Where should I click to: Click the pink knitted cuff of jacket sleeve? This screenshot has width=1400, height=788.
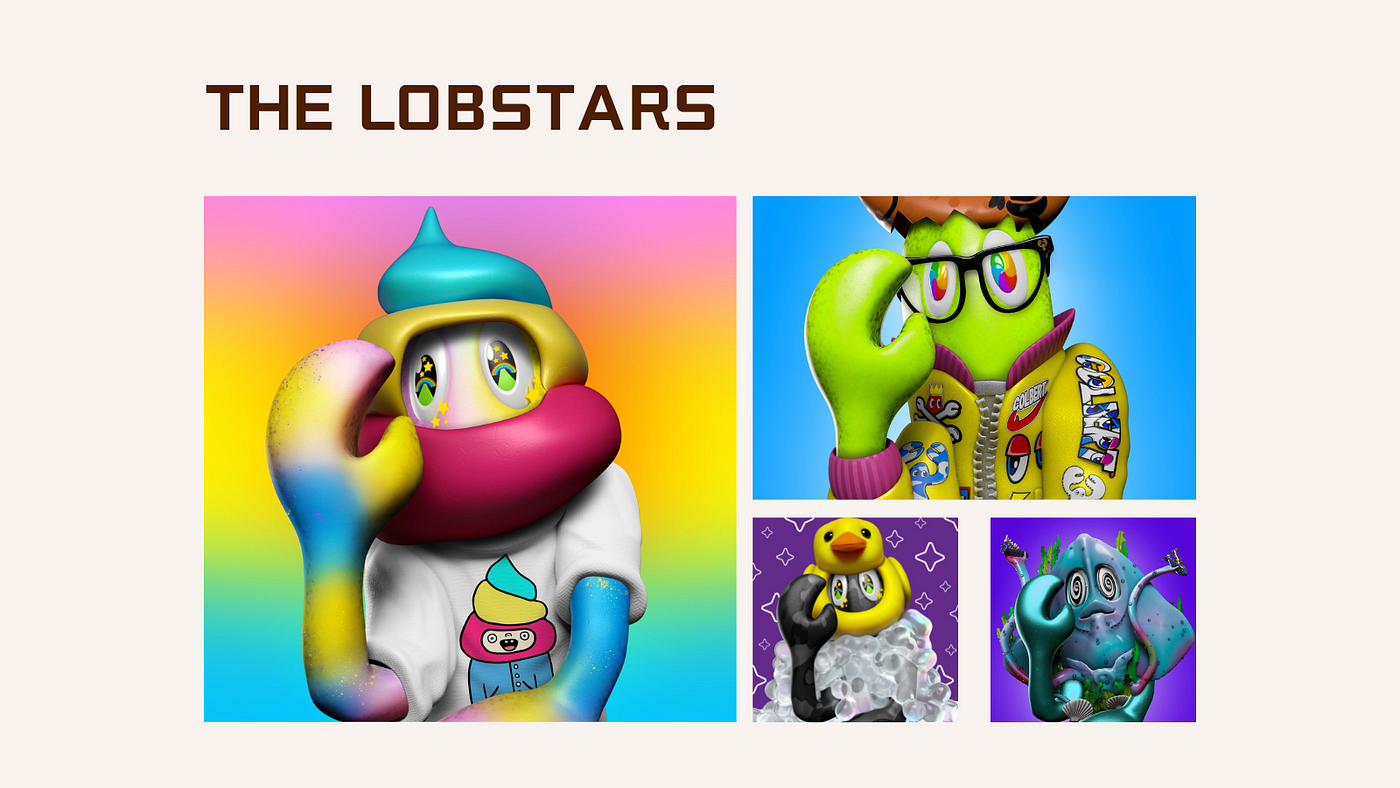click(x=867, y=472)
